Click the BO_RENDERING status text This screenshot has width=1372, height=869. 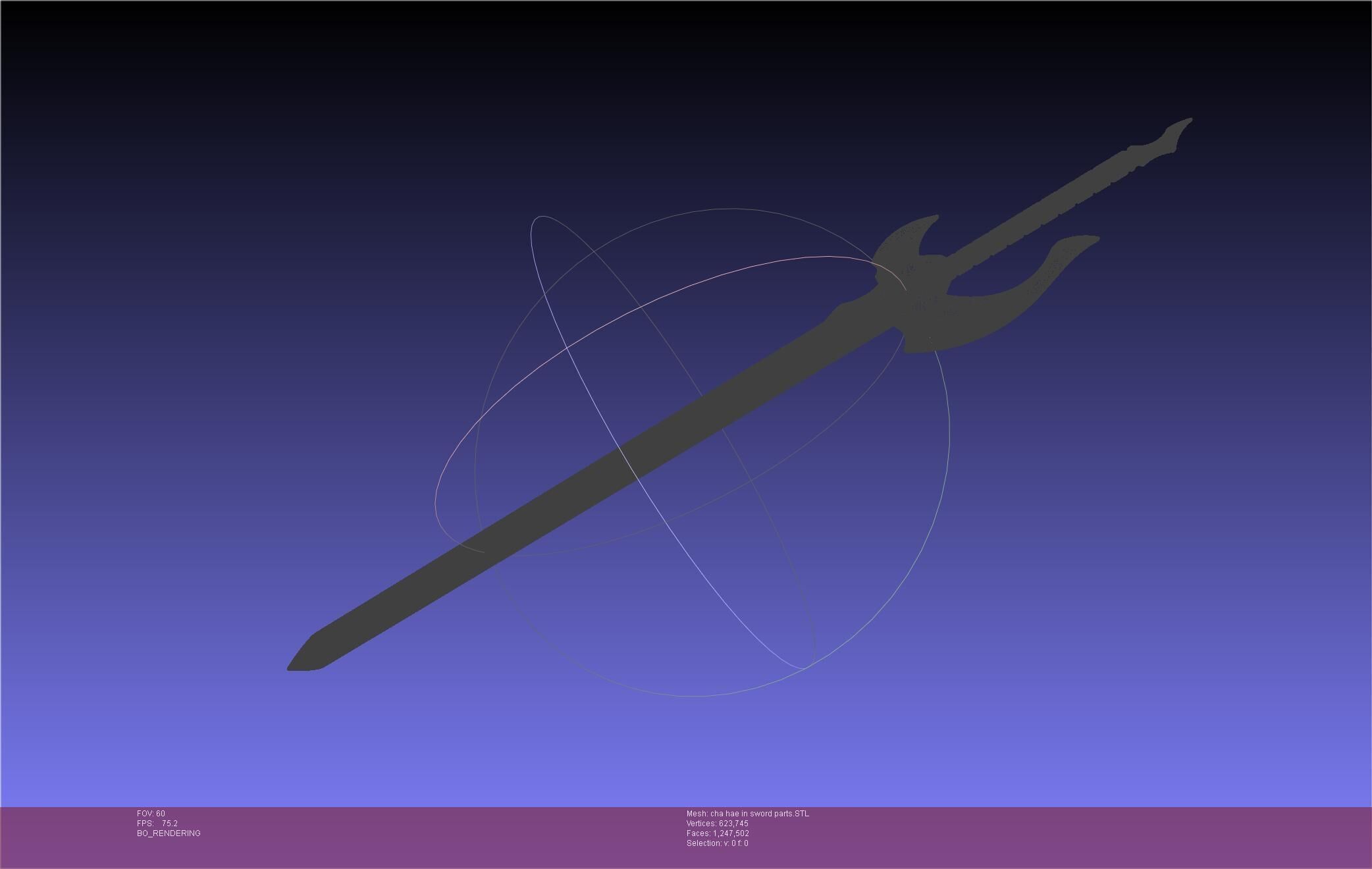[x=169, y=833]
